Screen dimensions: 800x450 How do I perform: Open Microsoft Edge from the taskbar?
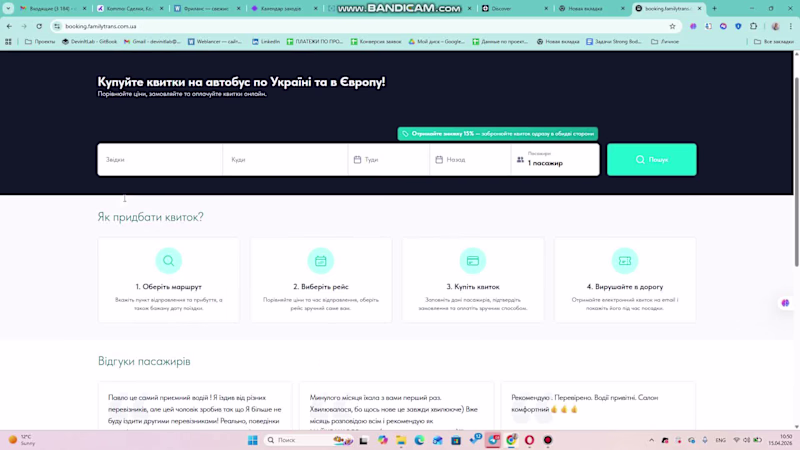(419, 440)
